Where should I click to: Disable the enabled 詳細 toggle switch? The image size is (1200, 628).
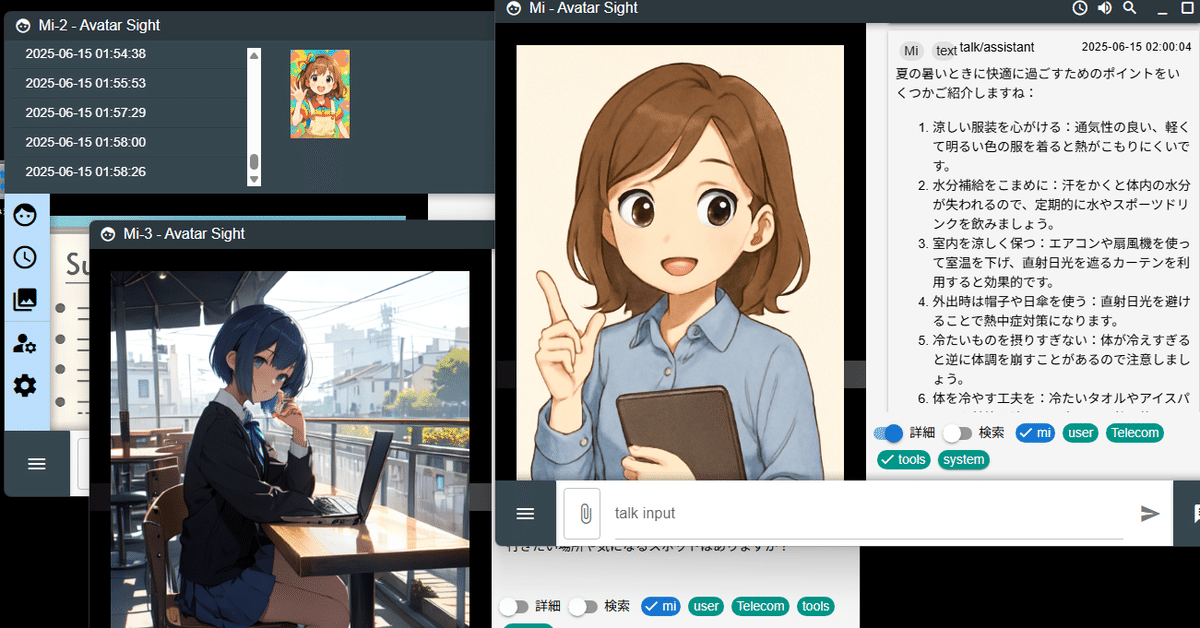pyautogui.click(x=888, y=433)
